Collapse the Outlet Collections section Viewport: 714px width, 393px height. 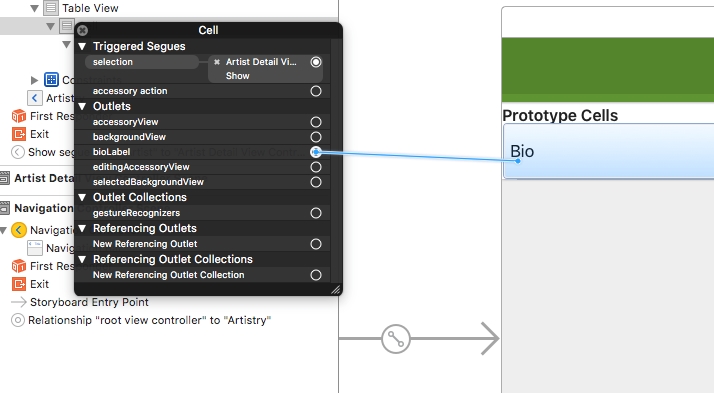click(82, 197)
